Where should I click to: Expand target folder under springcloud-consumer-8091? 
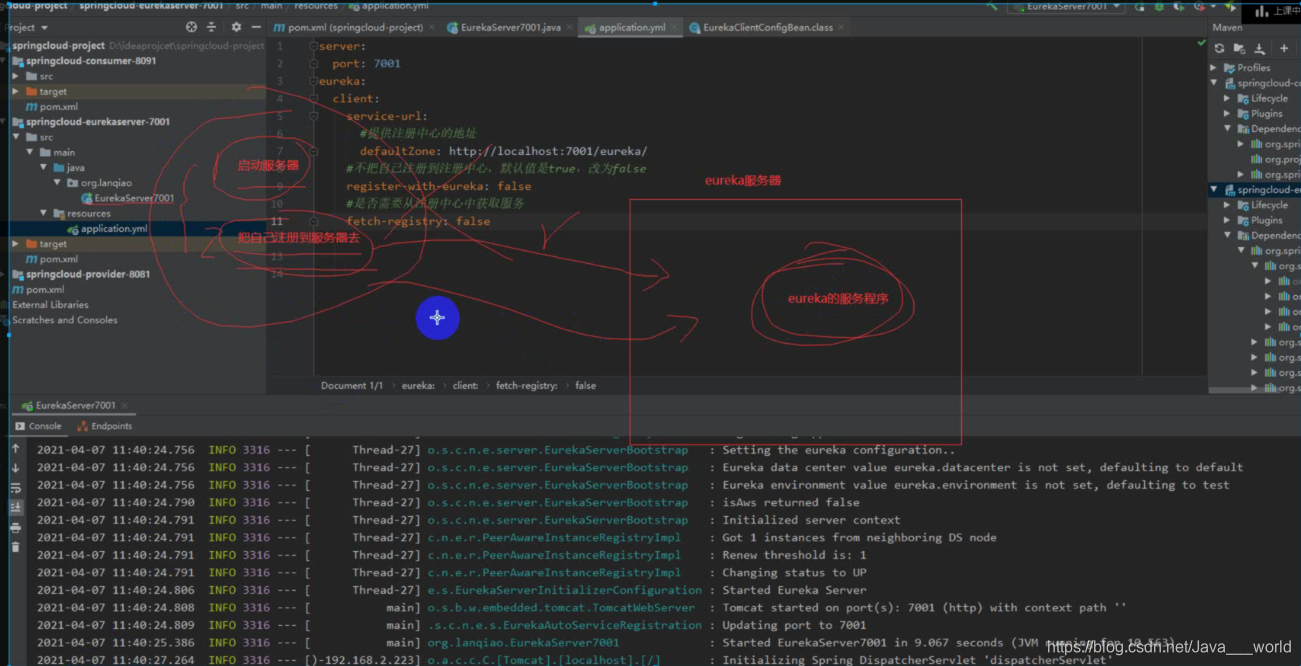tap(16, 91)
